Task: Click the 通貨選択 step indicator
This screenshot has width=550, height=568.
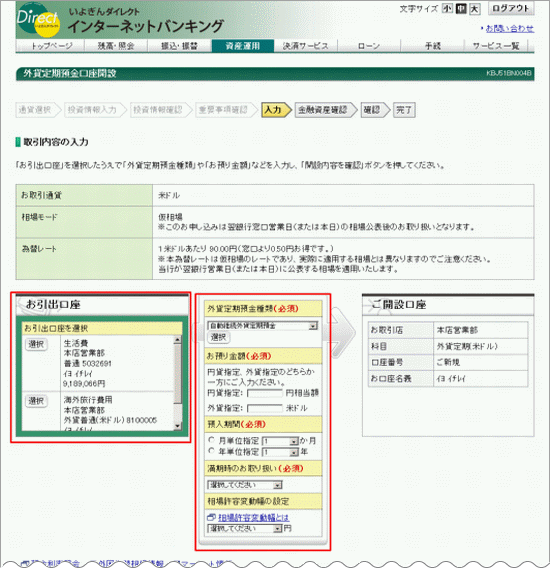Action: pos(37,110)
